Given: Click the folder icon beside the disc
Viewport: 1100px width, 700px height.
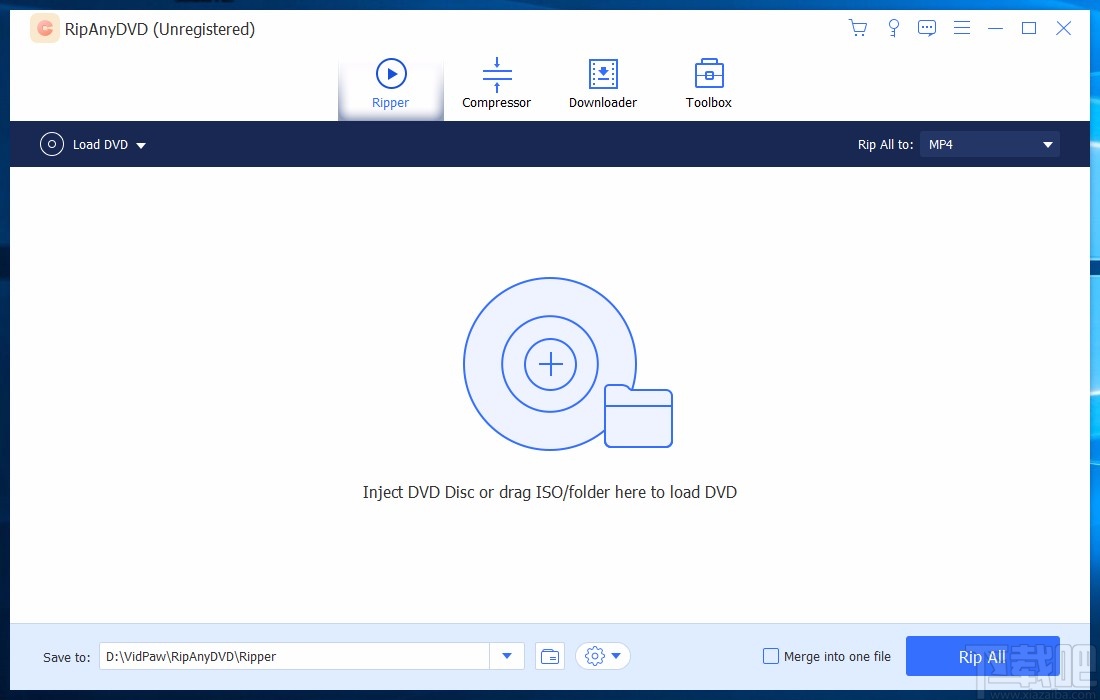Looking at the screenshot, I should (x=638, y=416).
